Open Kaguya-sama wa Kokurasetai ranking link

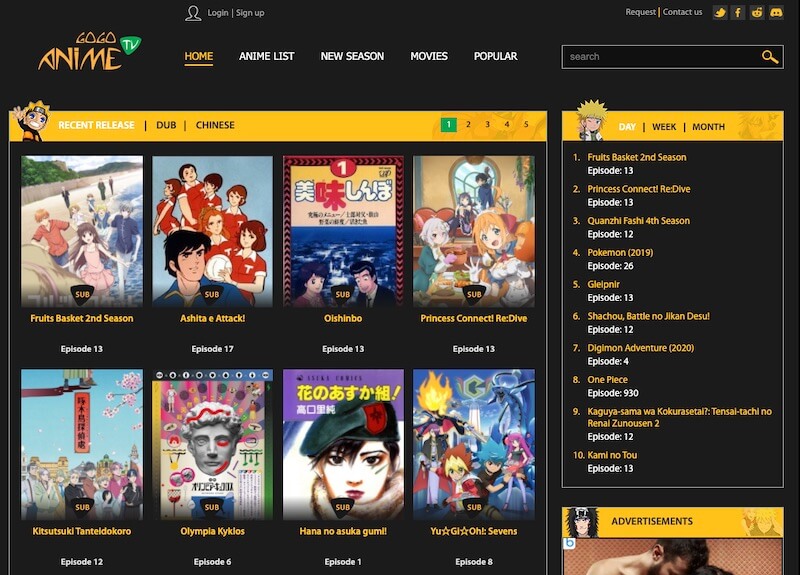[680, 417]
